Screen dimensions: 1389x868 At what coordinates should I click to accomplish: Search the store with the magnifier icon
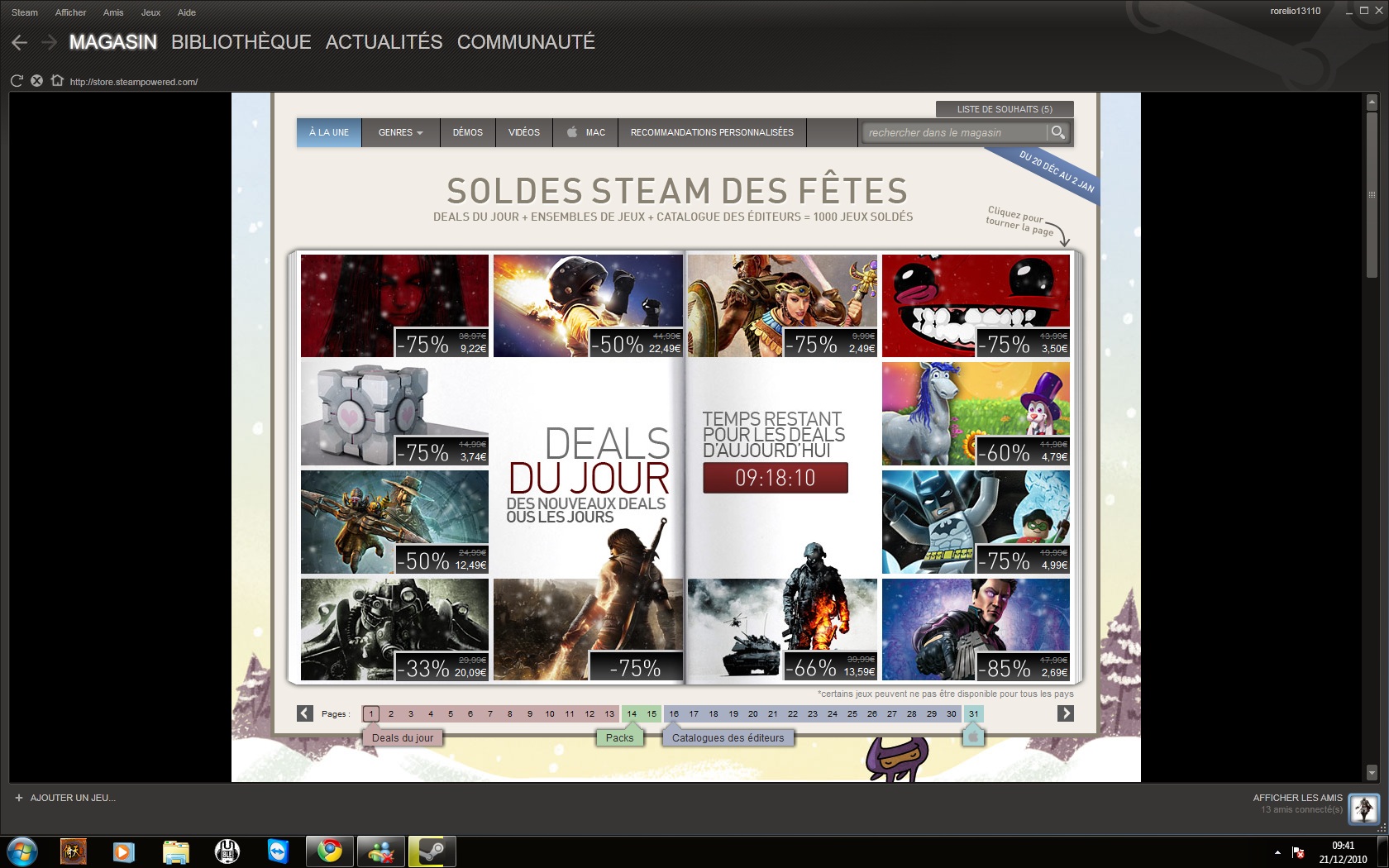coord(1057,132)
